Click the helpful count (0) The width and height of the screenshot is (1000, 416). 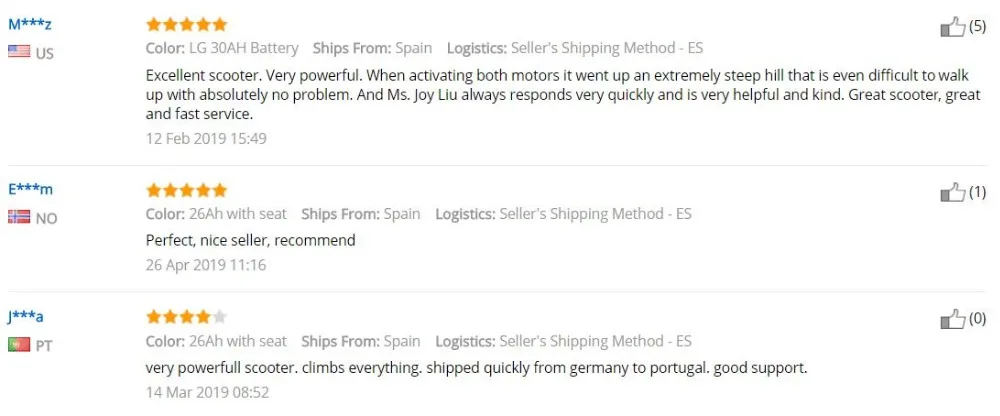click(977, 320)
